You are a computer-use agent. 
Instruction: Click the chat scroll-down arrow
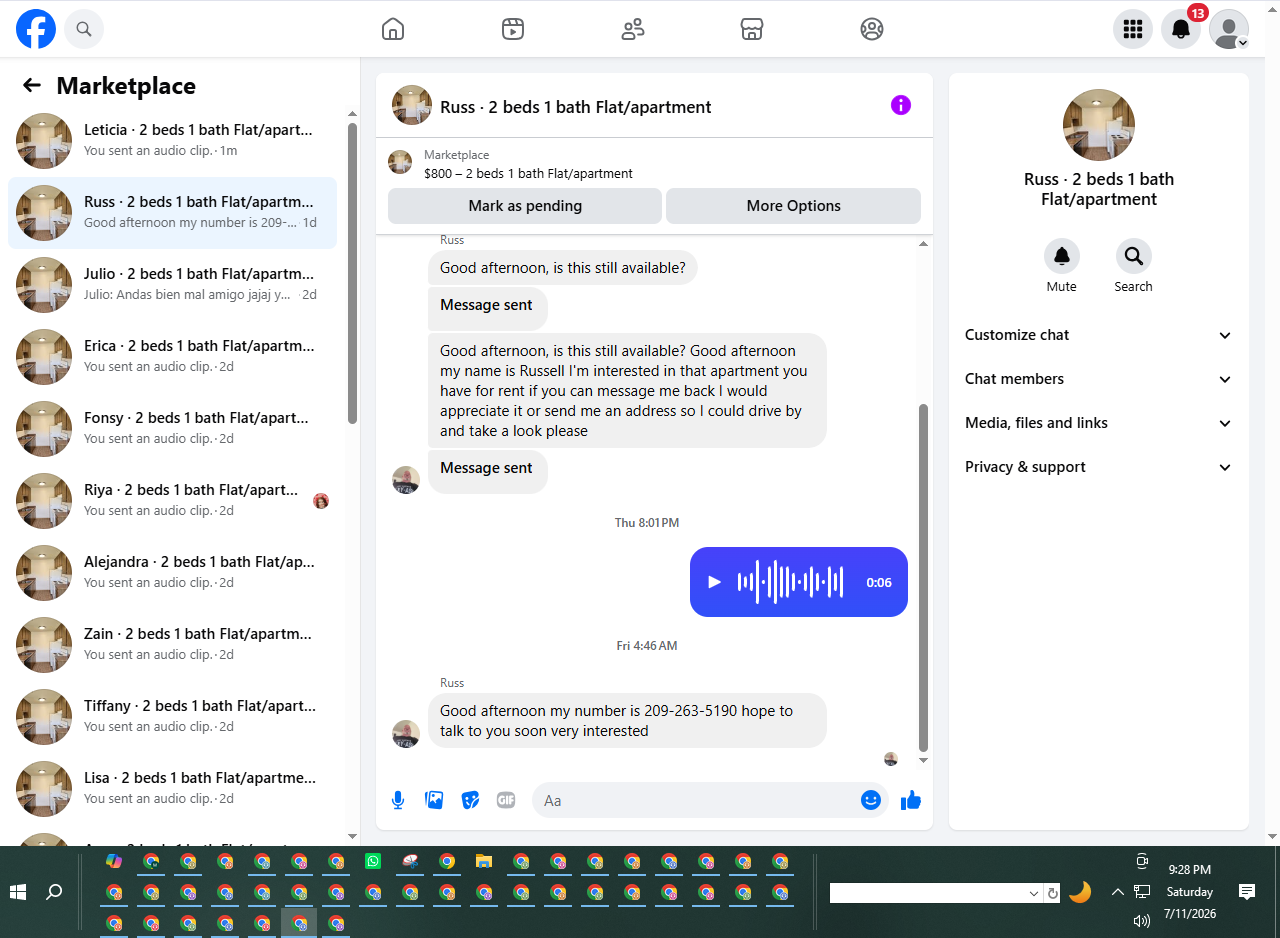[x=923, y=761]
